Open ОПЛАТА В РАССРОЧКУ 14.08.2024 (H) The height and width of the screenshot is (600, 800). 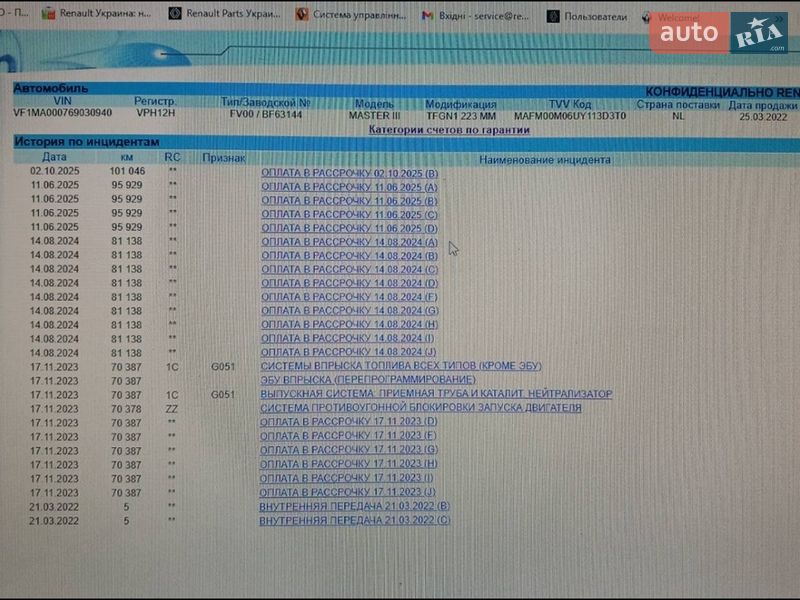349,324
